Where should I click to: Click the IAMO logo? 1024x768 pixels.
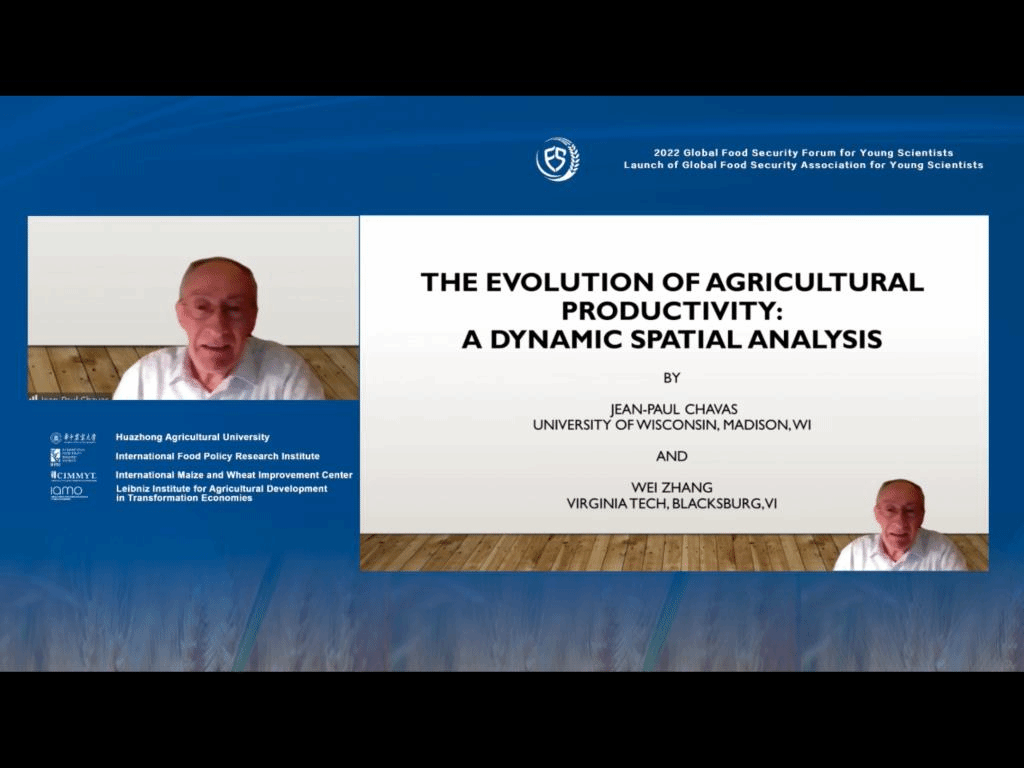67,492
